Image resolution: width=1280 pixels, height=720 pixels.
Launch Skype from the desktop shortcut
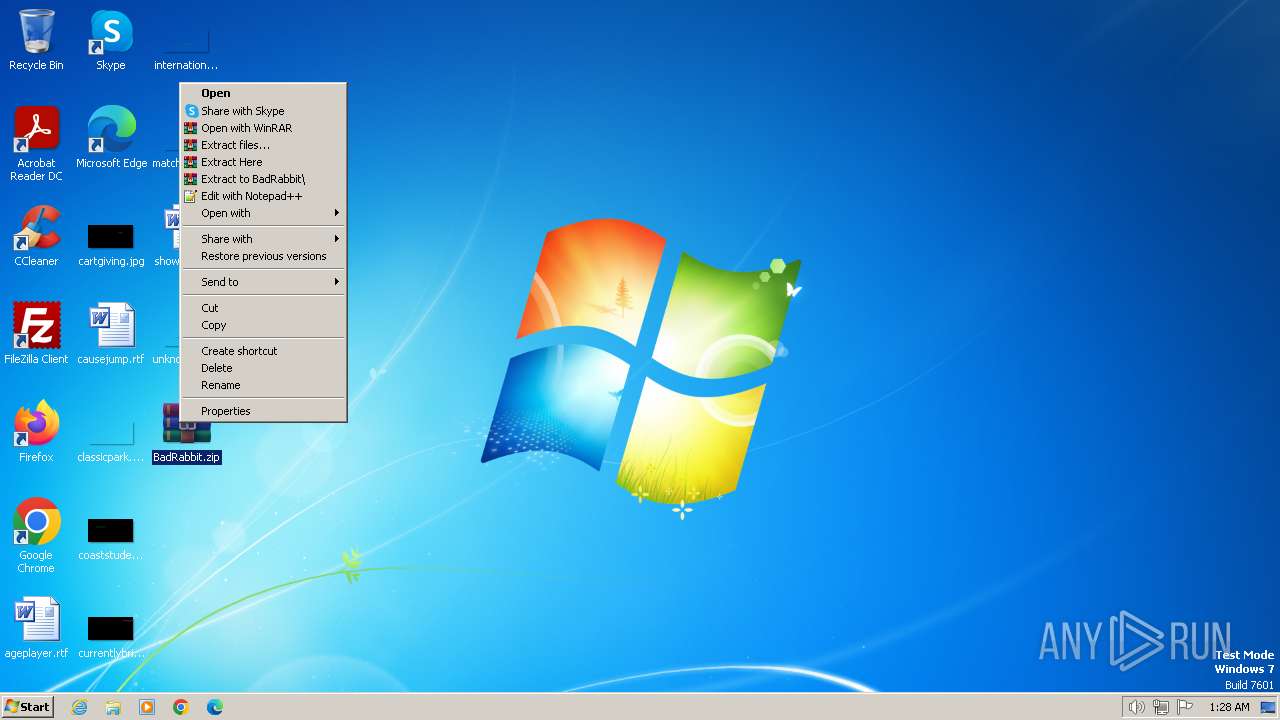[x=111, y=40]
